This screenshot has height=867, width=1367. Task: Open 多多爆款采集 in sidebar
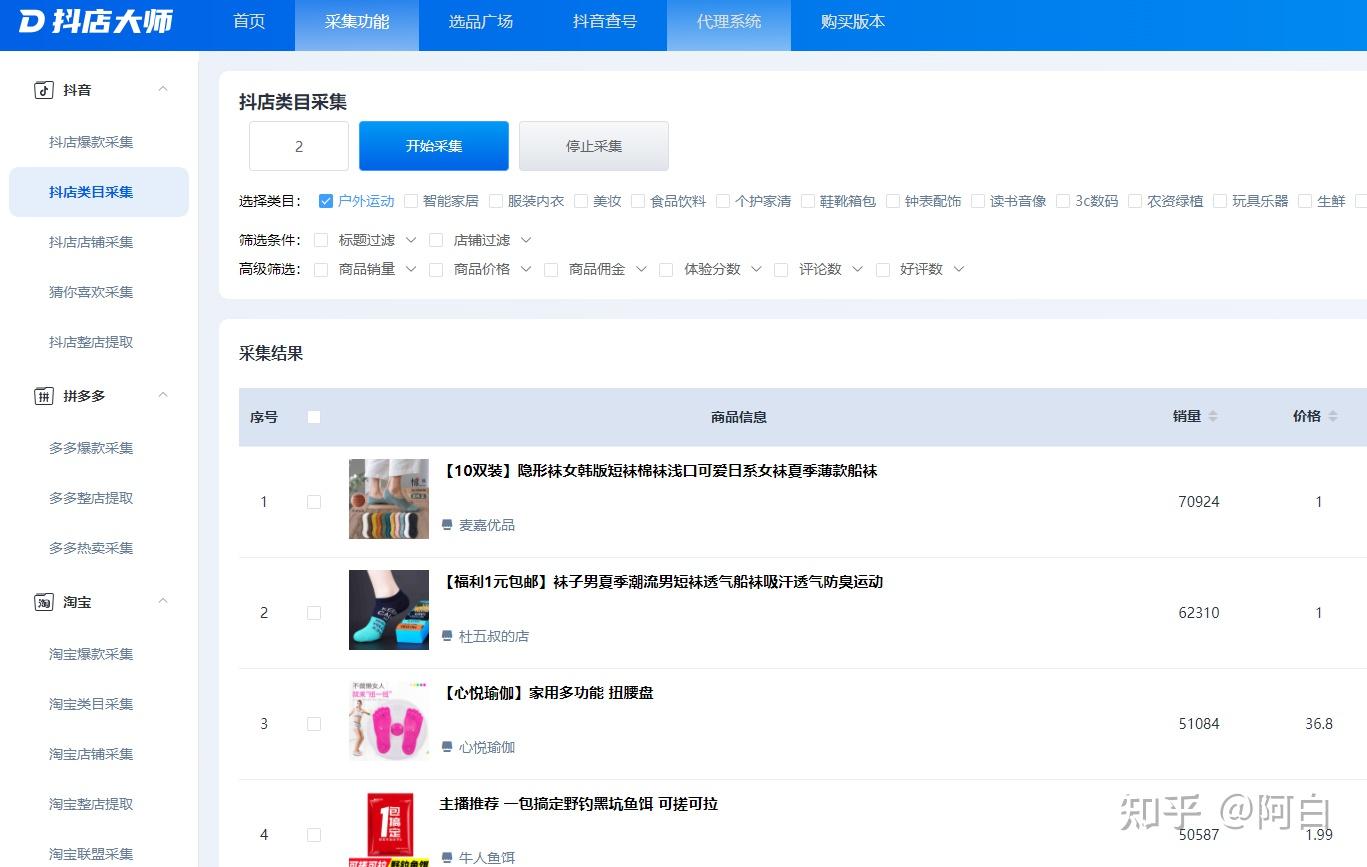pos(91,448)
